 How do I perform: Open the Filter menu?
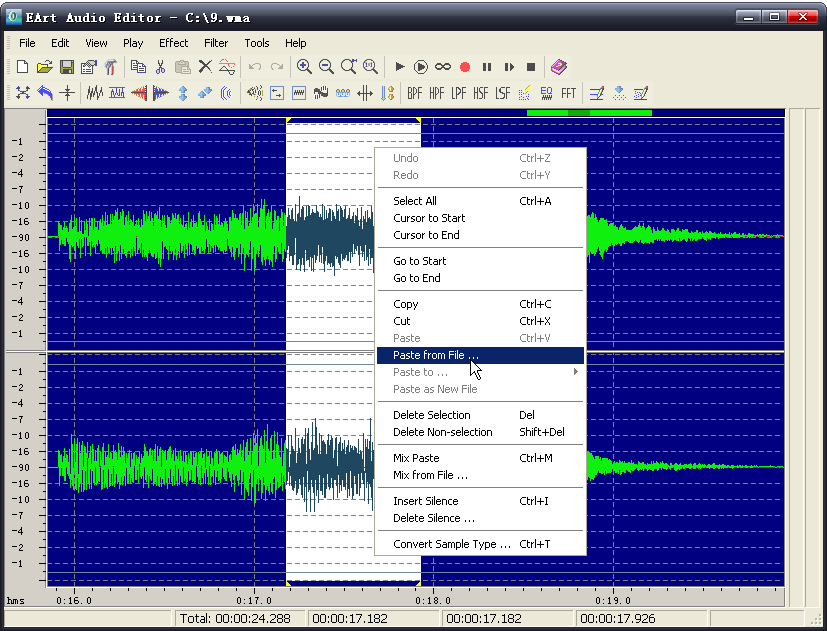tap(216, 43)
